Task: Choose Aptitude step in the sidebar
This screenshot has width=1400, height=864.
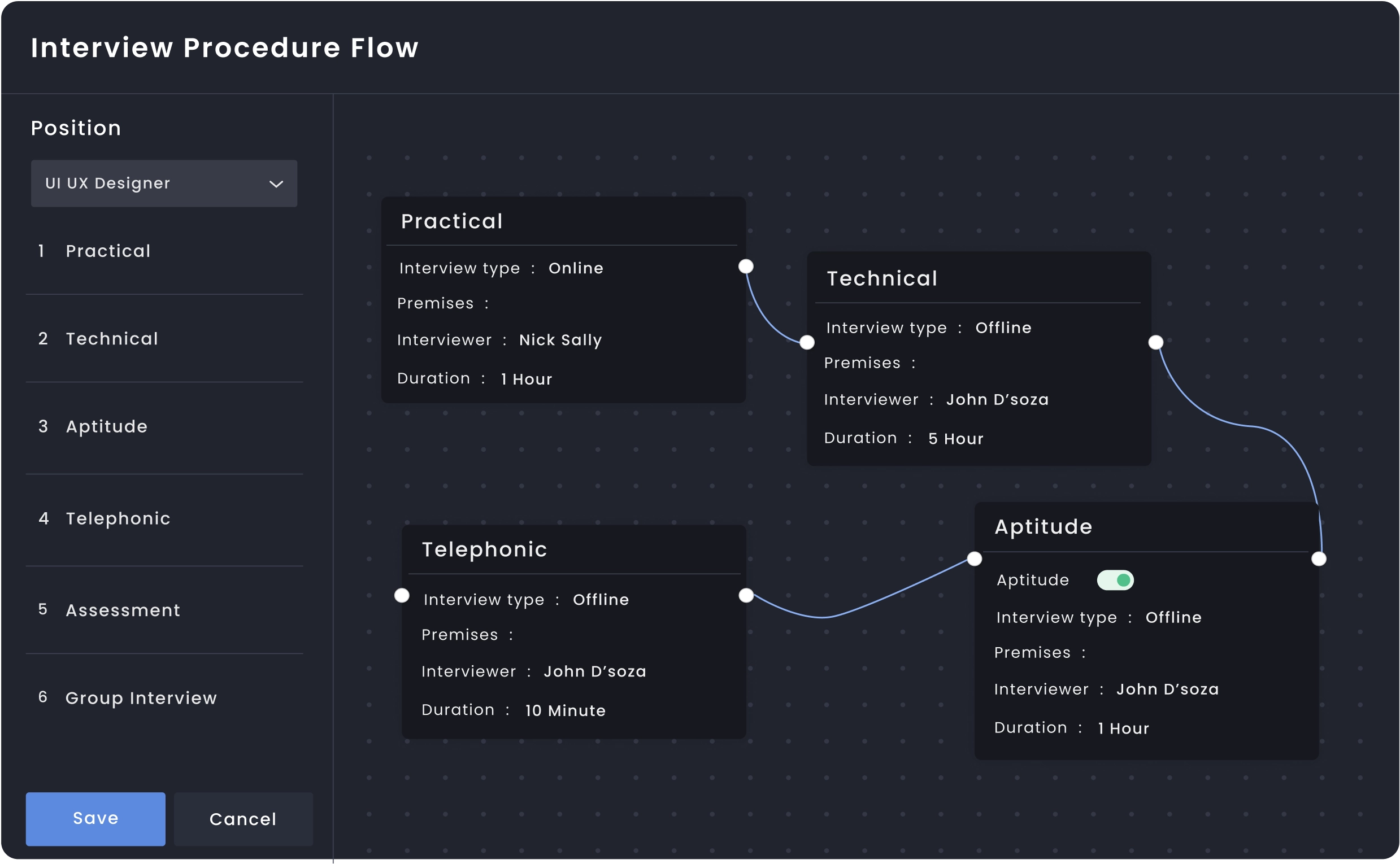Action: pos(106,427)
